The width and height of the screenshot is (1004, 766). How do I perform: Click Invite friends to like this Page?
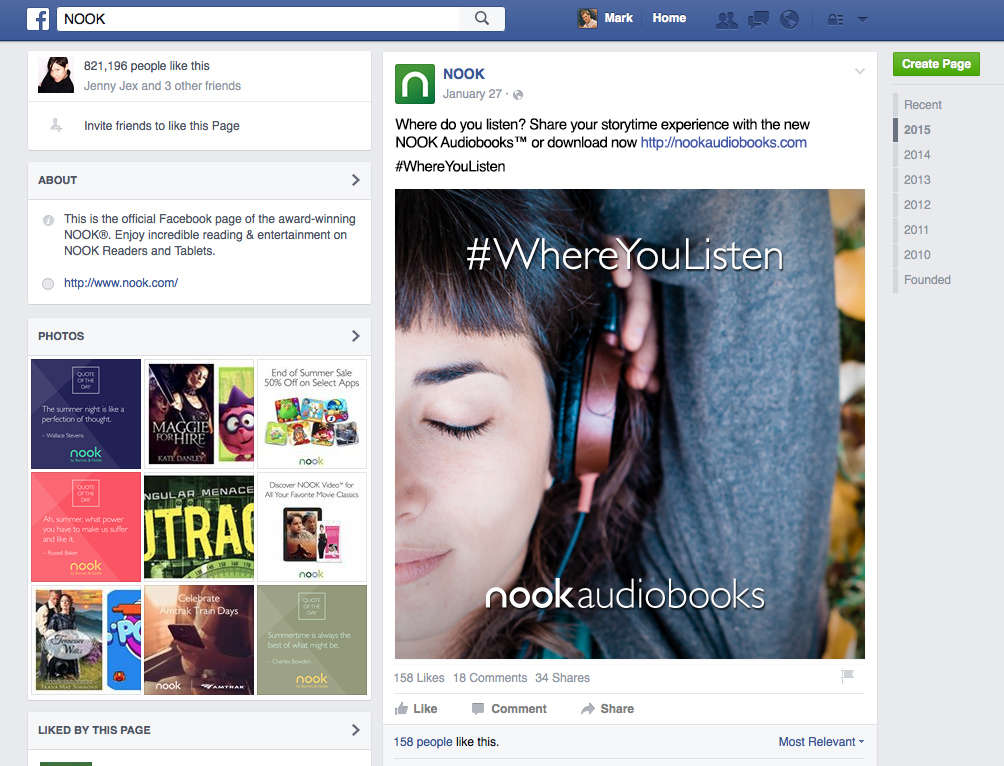(162, 126)
